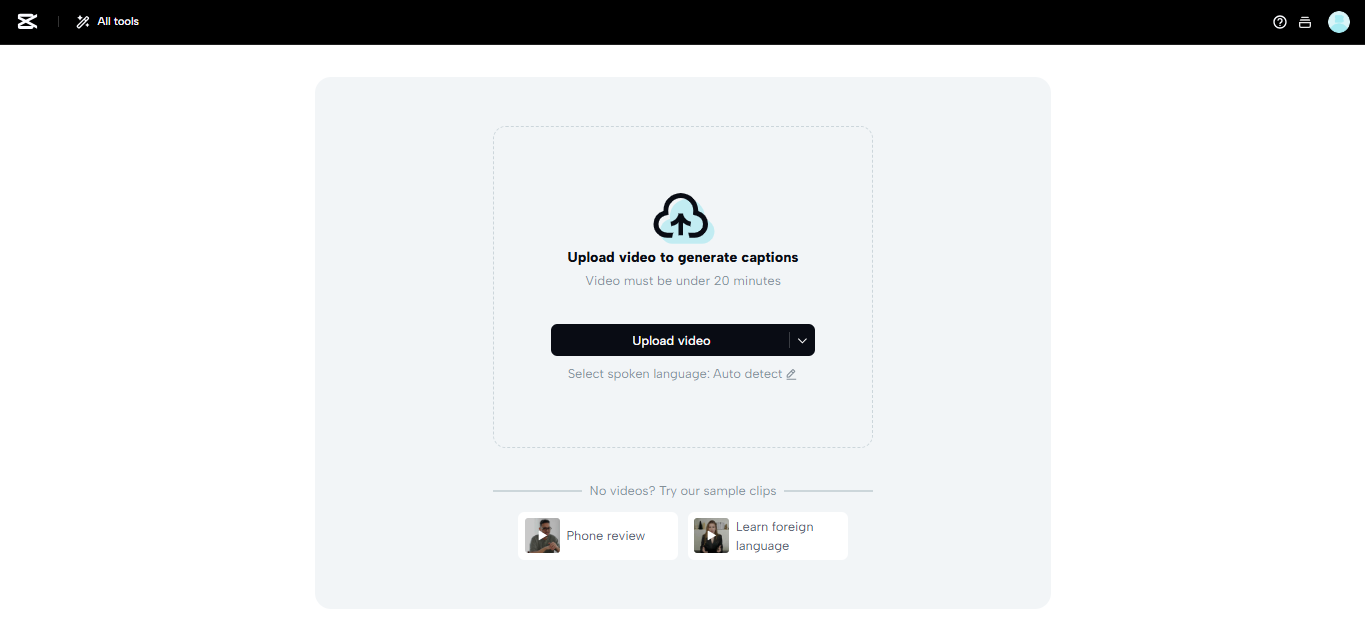Screen dimensions: 1365x640
Task: Click Upload video to generate captions heading area
Action: point(683,257)
